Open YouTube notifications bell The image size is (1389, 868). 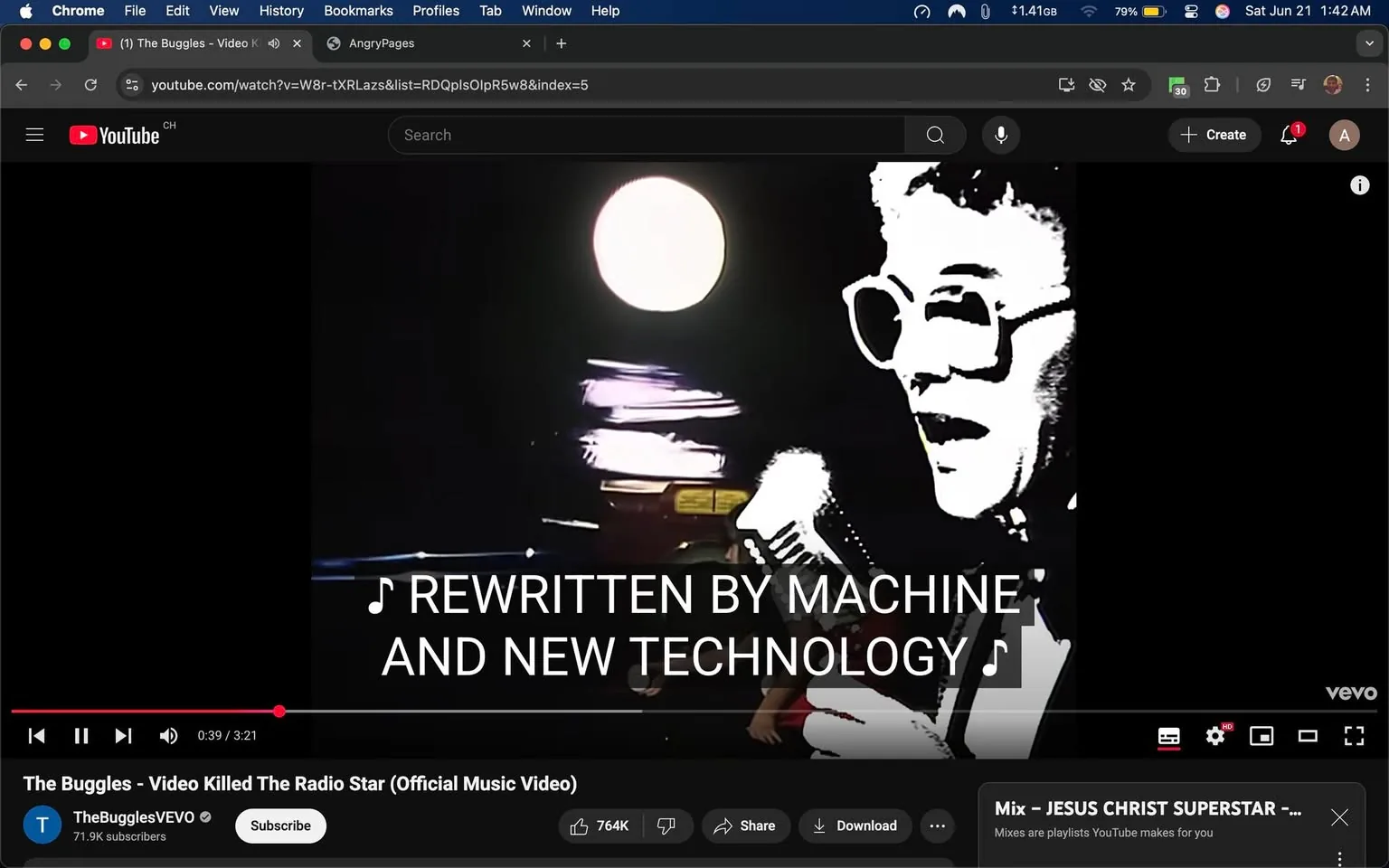coord(1287,134)
